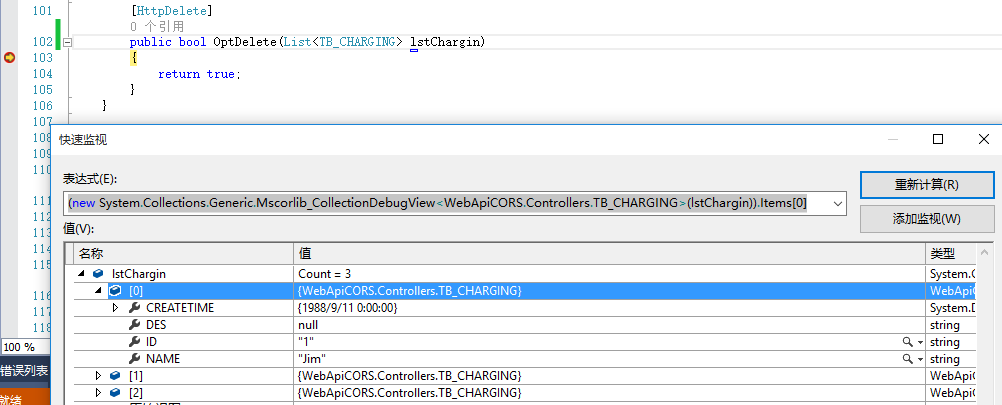Expand the CREATETIME property
Screen dimensions: 1002x405
pos(116,308)
